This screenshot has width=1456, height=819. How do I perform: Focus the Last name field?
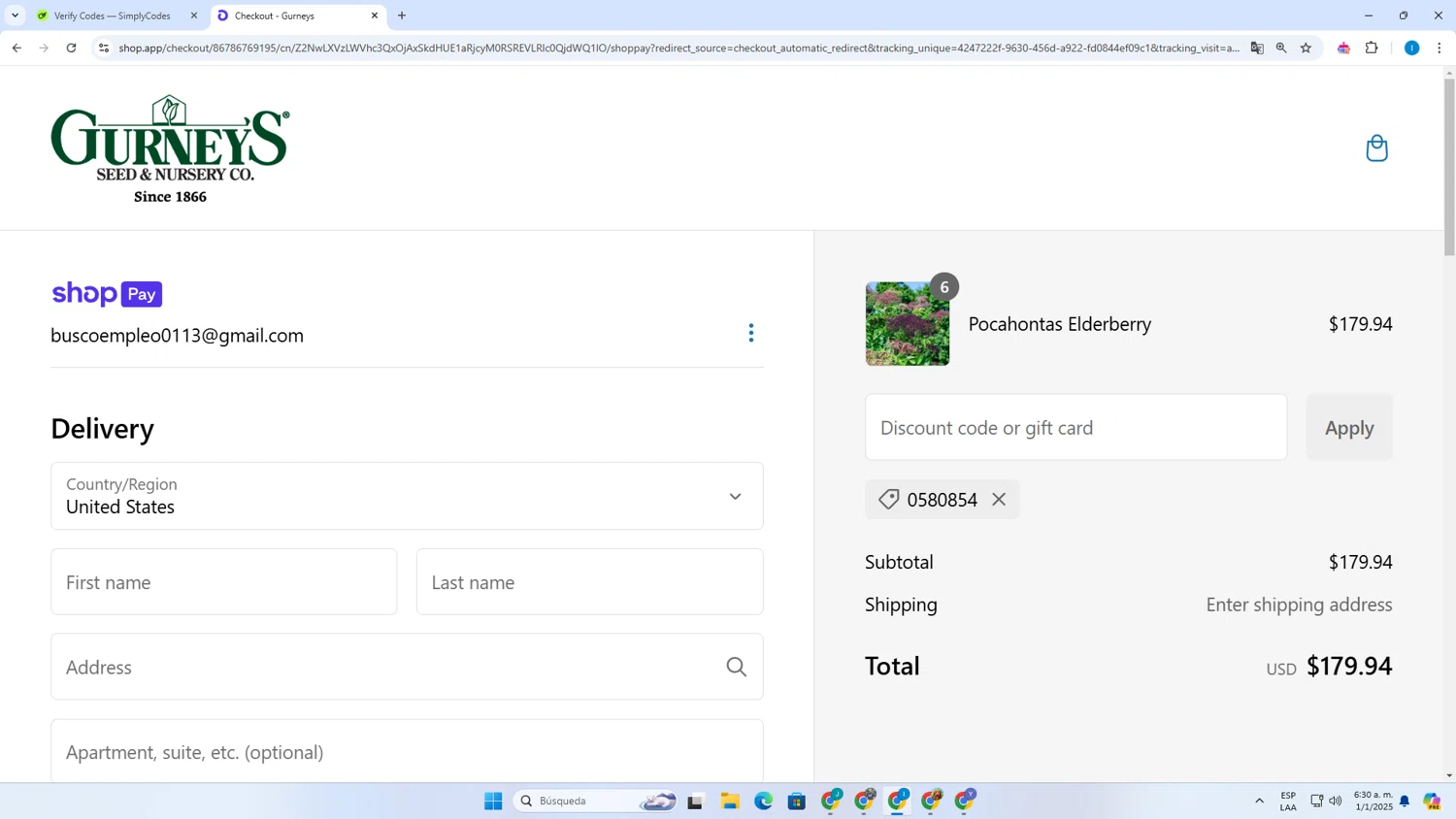[589, 582]
